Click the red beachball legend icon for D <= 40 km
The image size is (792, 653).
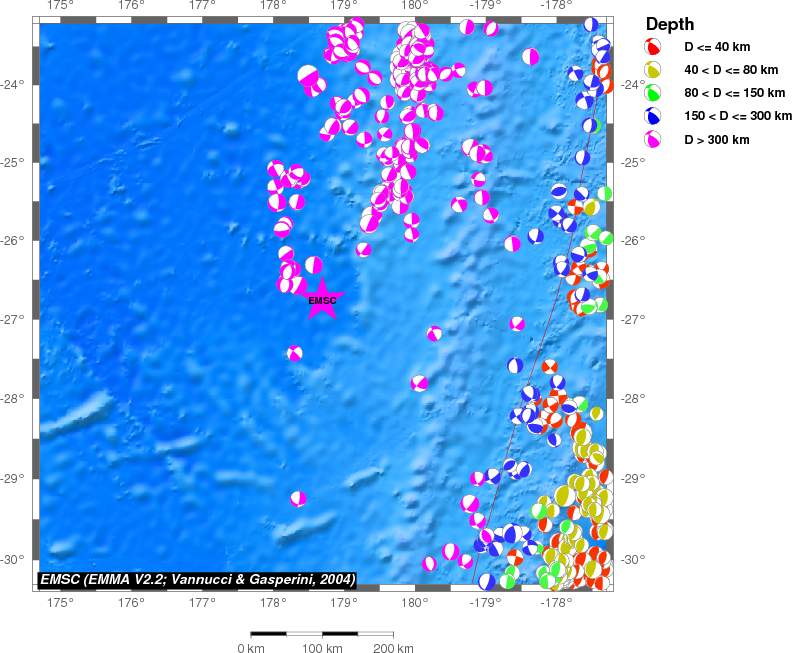tap(652, 46)
